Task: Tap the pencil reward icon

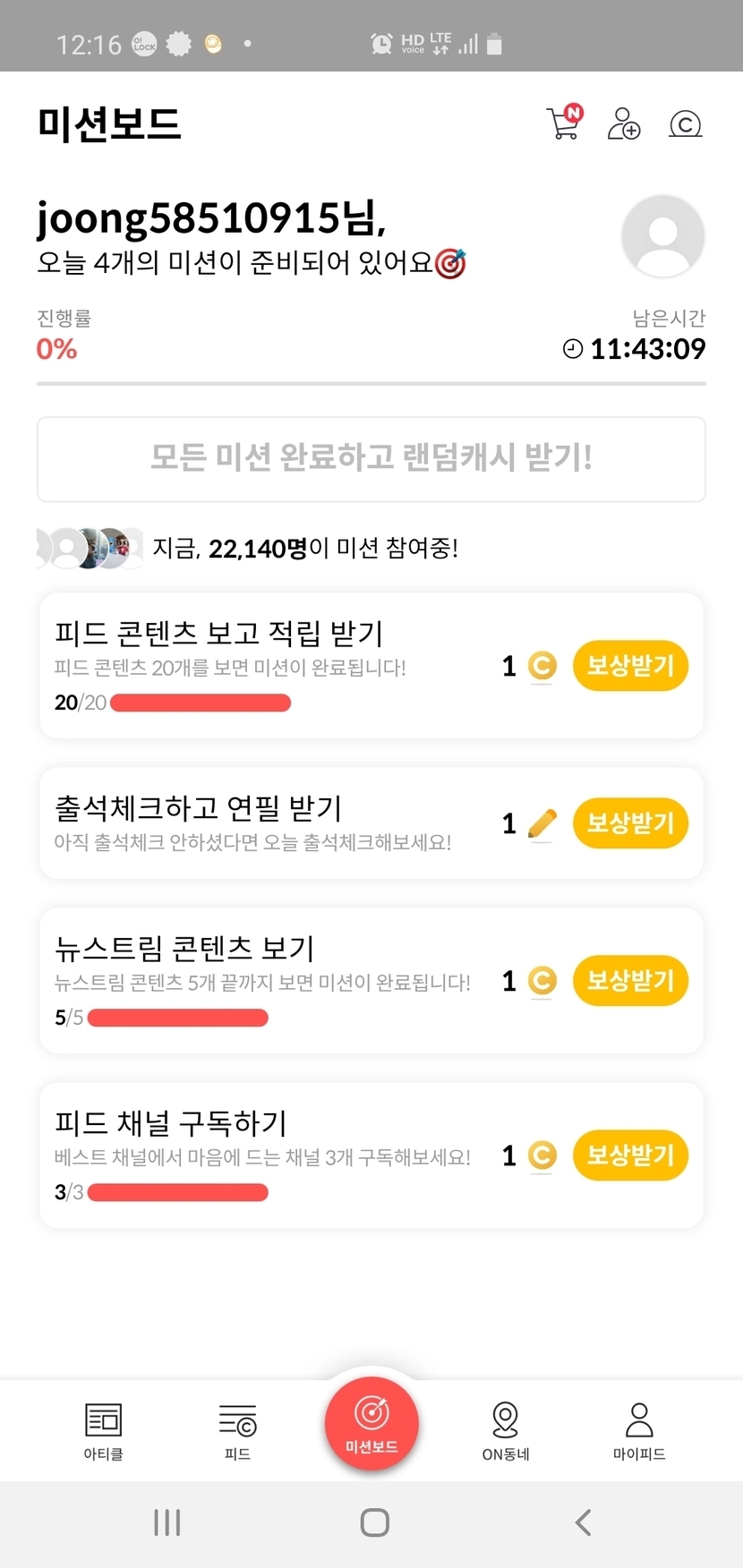Action: pyautogui.click(x=542, y=823)
